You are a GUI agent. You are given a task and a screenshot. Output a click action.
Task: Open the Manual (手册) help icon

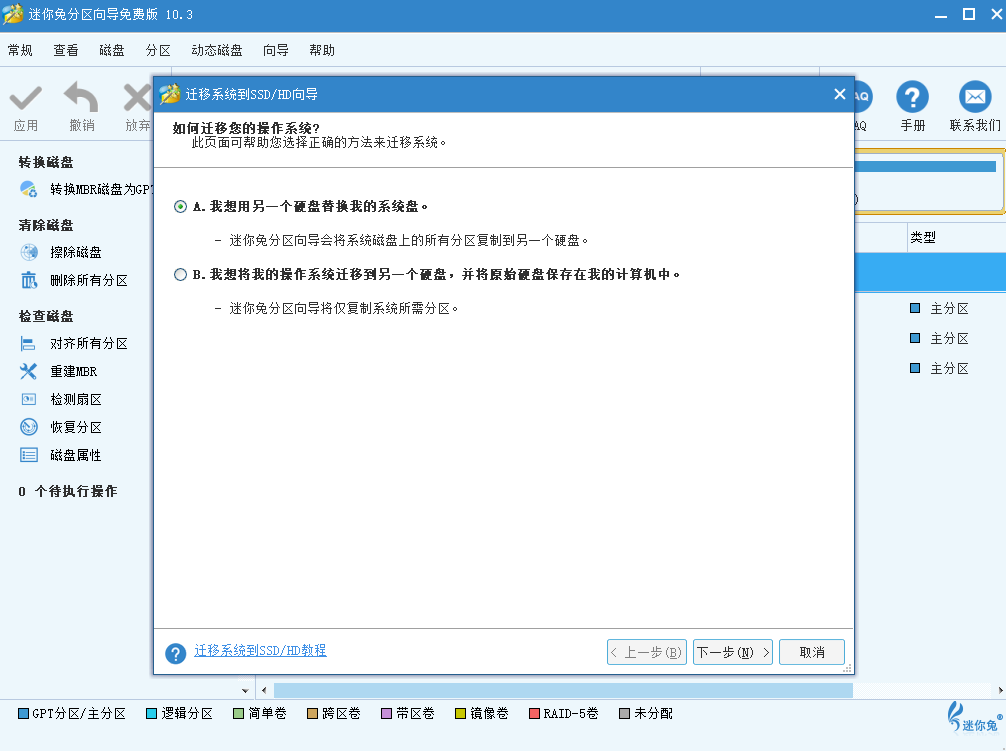click(x=912, y=98)
